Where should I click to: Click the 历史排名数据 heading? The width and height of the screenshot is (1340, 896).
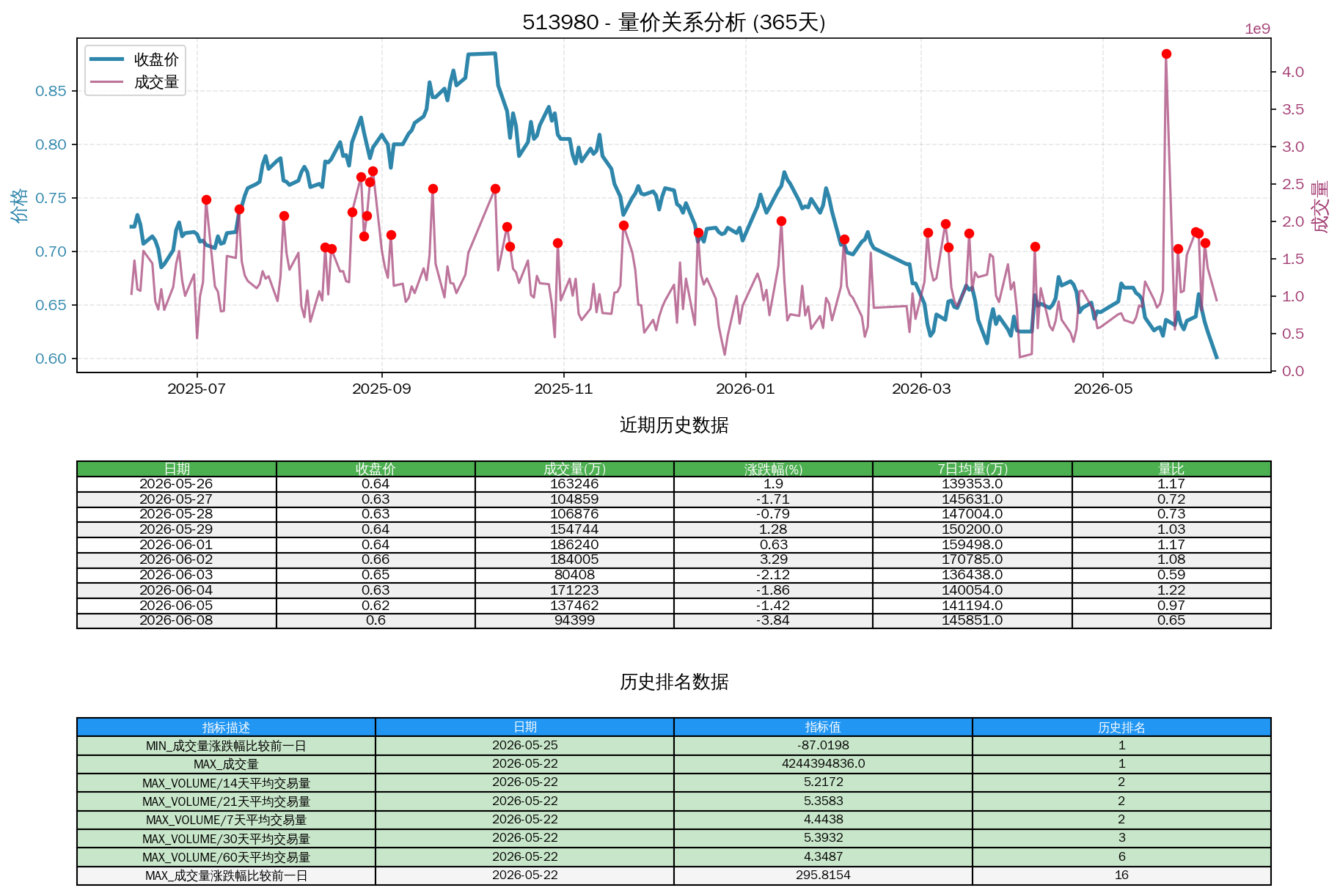tap(674, 682)
